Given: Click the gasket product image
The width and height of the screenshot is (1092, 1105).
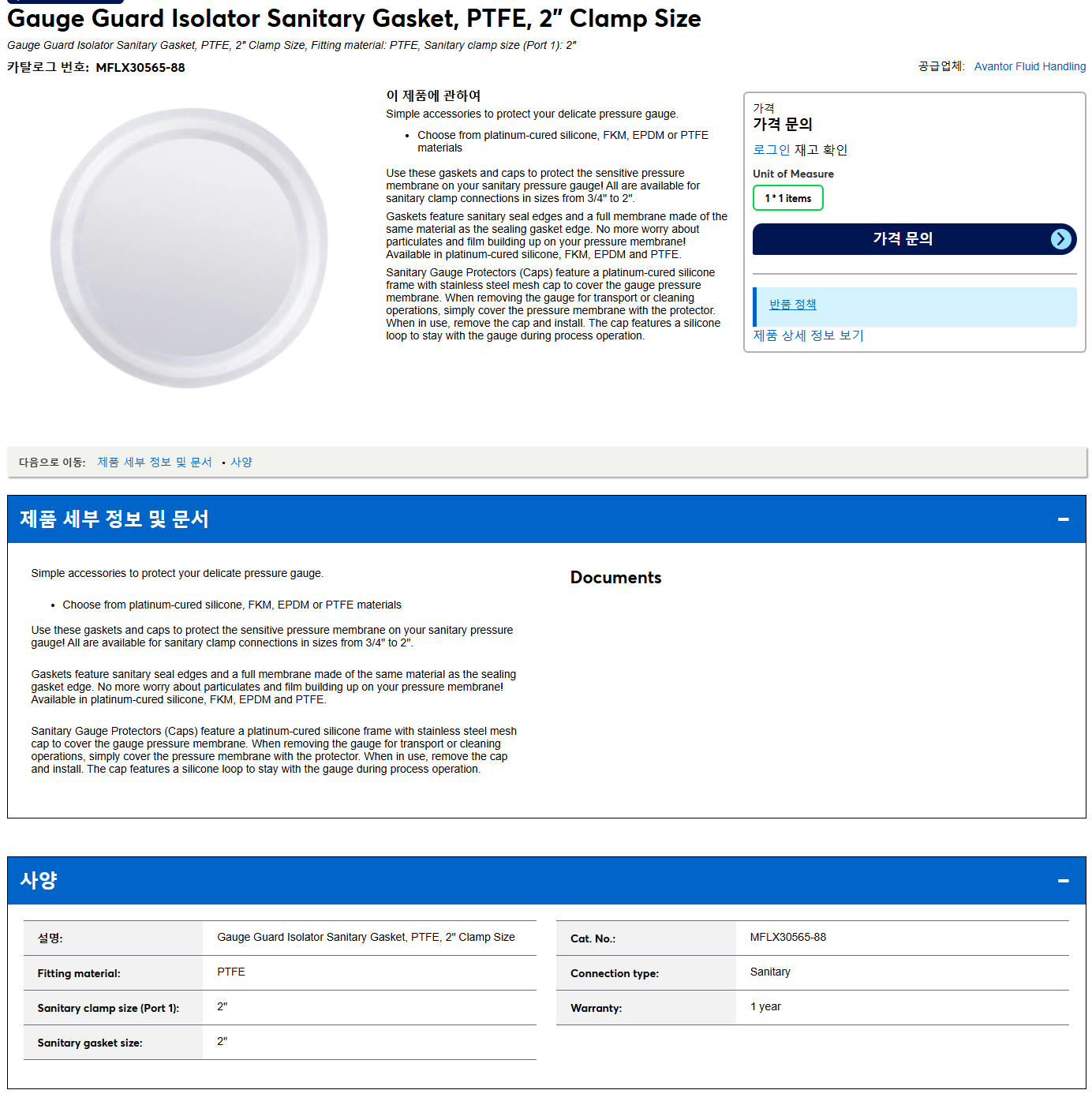Looking at the screenshot, I should coord(189,249).
